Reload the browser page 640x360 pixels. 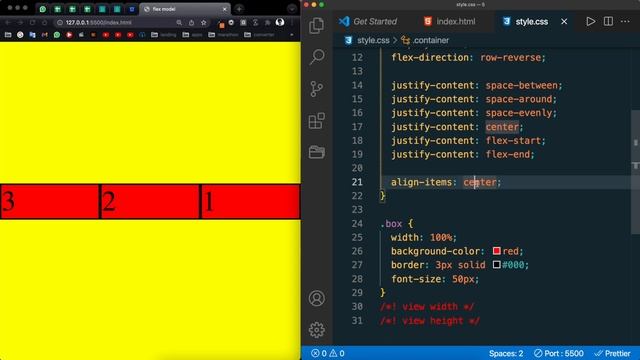32,22
